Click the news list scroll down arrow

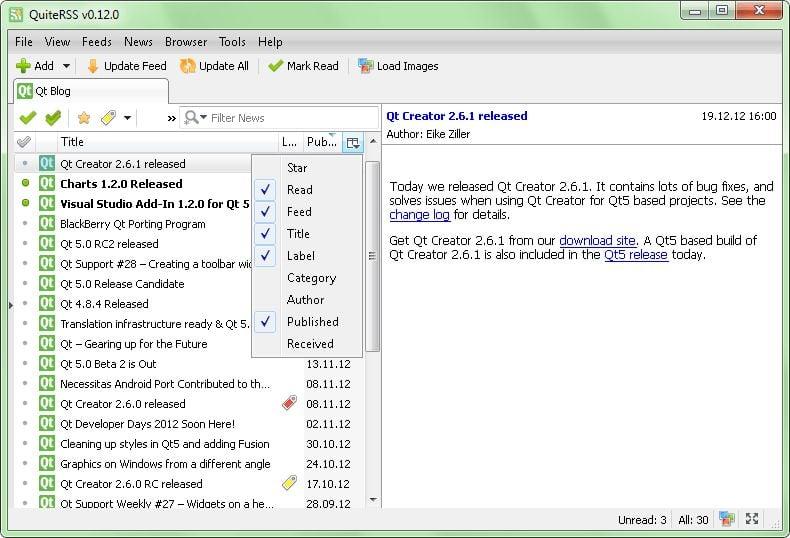tap(373, 500)
